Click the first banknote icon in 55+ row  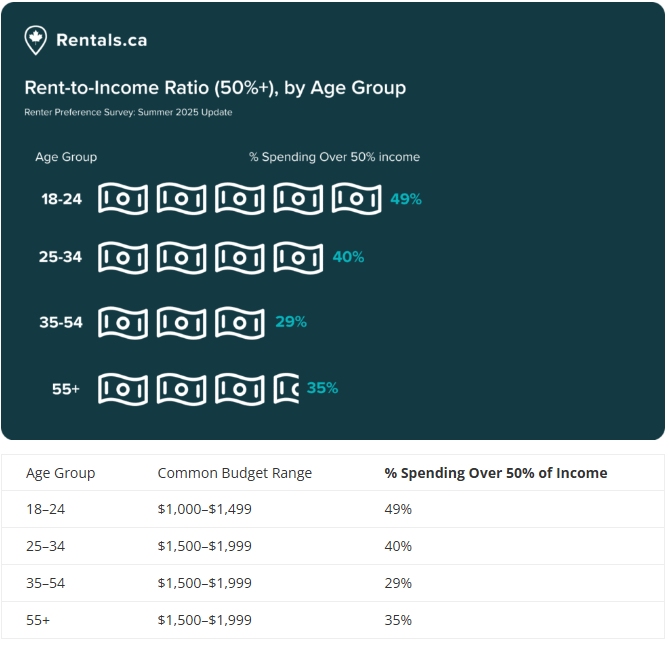tap(123, 389)
